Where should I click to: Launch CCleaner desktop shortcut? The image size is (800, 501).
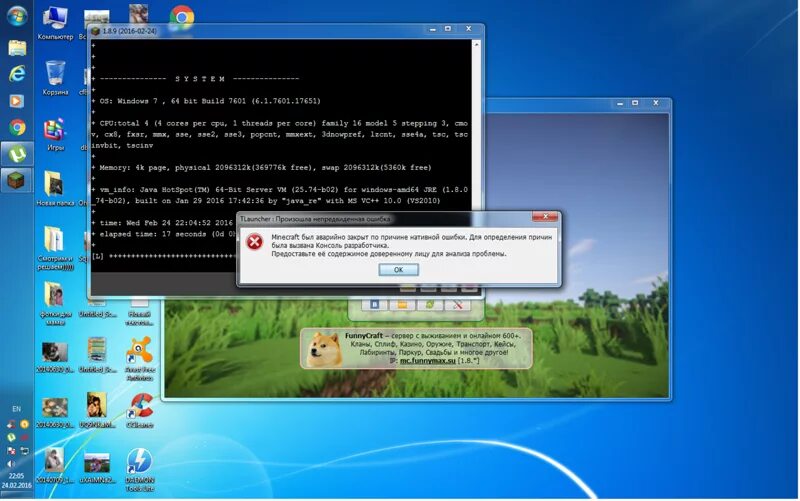(140, 411)
